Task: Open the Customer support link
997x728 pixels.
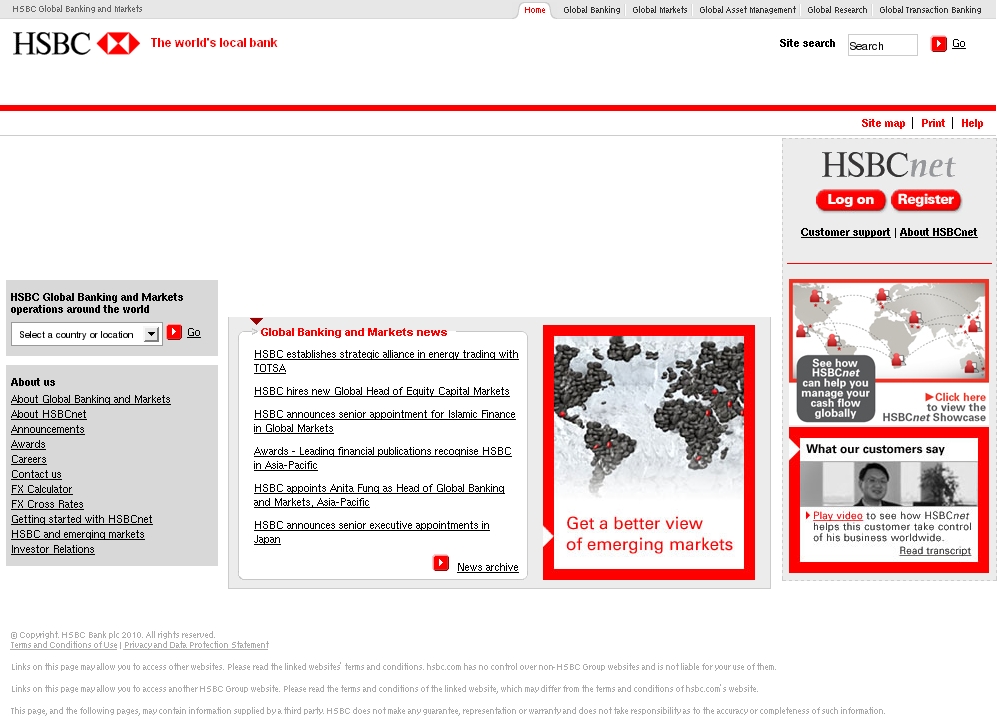Action: click(845, 232)
